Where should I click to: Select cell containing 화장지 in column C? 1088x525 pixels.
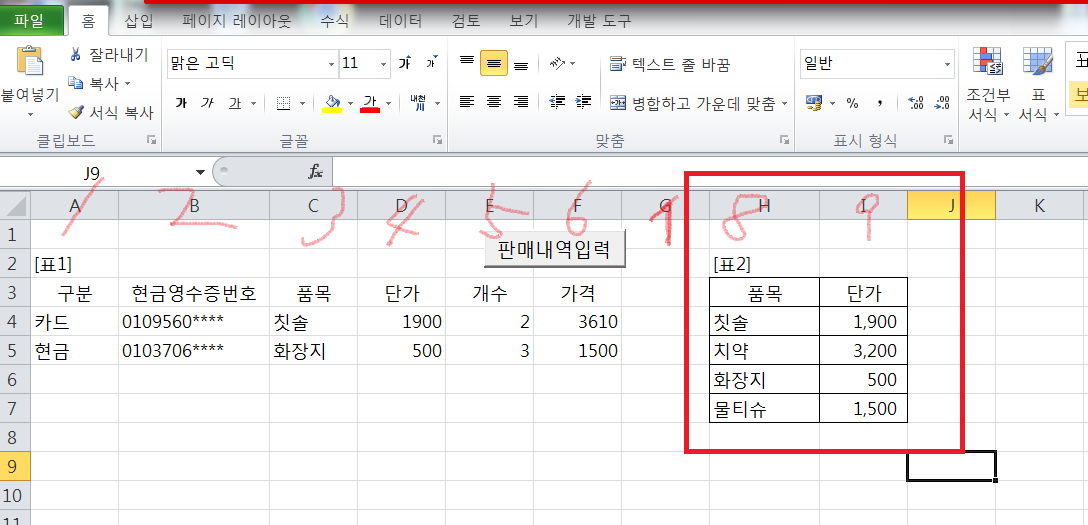point(313,351)
